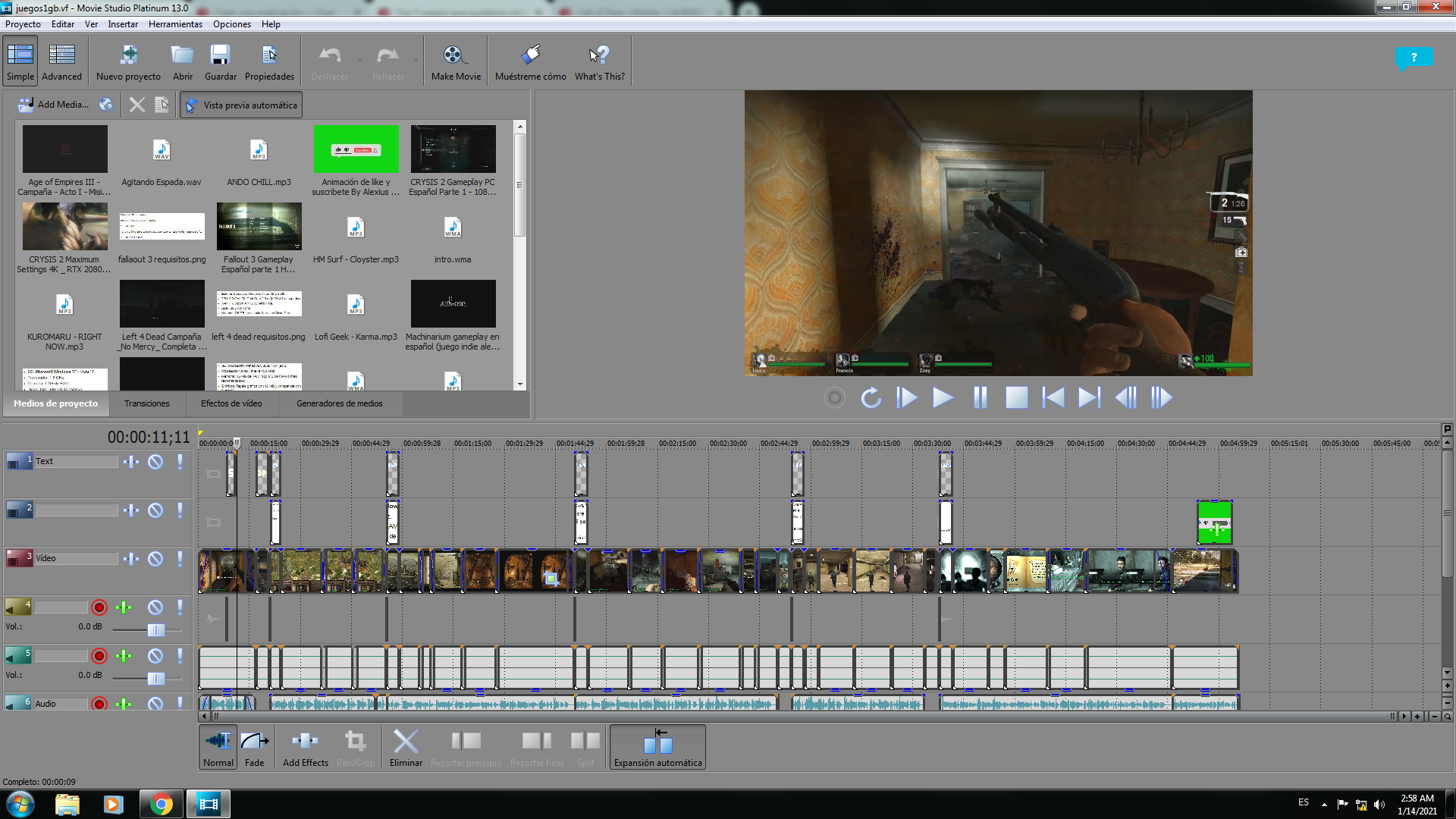Toggle Vista previa automática
This screenshot has width=1456, height=819.
(241, 105)
